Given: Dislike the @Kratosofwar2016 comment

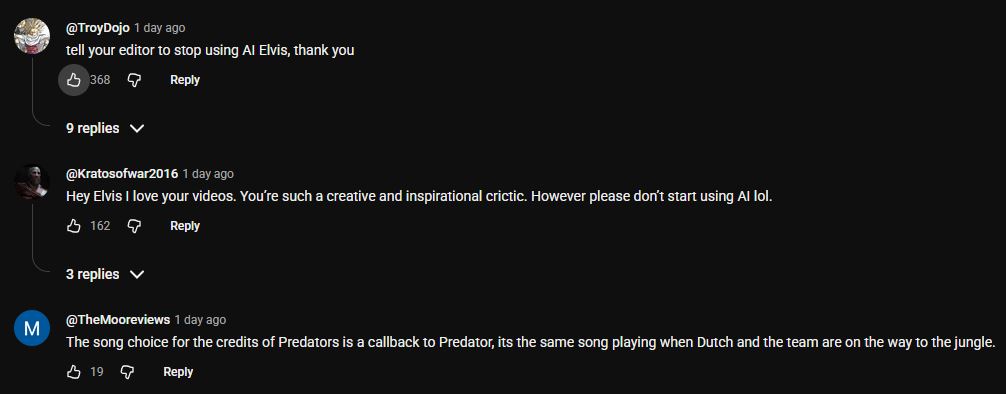Looking at the screenshot, I should pos(134,226).
